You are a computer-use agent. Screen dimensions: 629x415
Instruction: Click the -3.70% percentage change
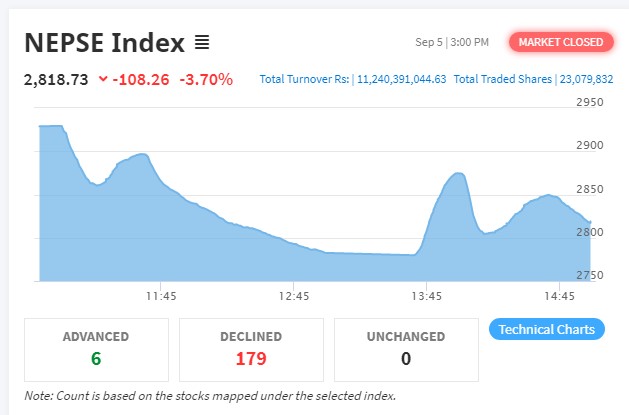205,78
